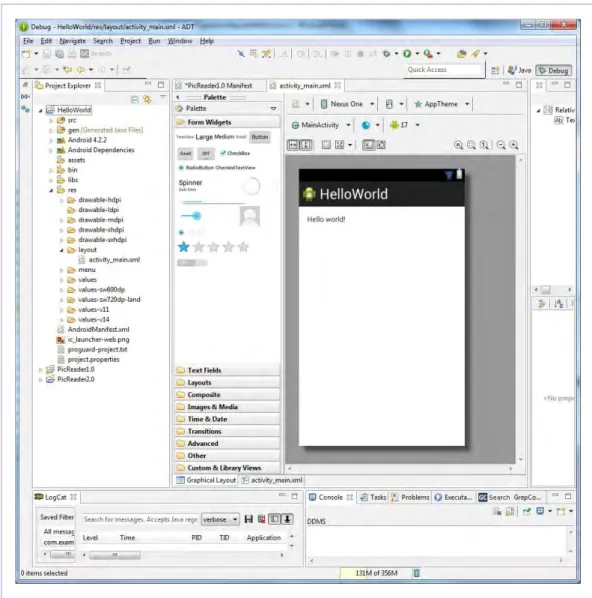Expand the PicReader1.0 project

pyautogui.click(x=40, y=370)
